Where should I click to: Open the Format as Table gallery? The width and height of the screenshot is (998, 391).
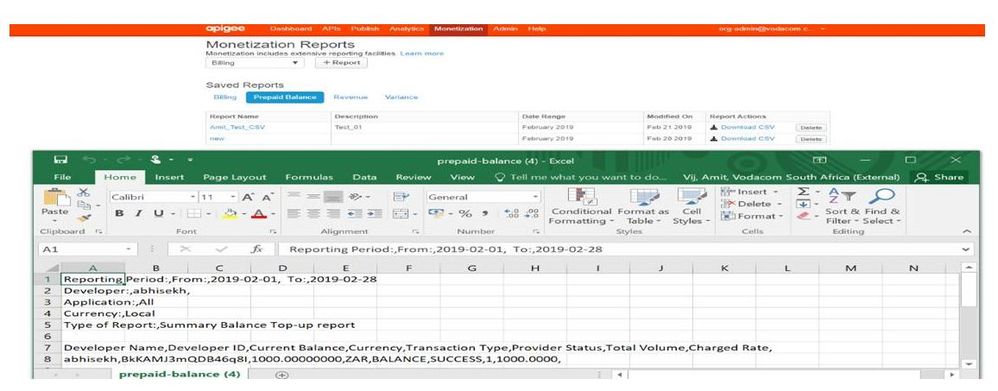(x=643, y=206)
